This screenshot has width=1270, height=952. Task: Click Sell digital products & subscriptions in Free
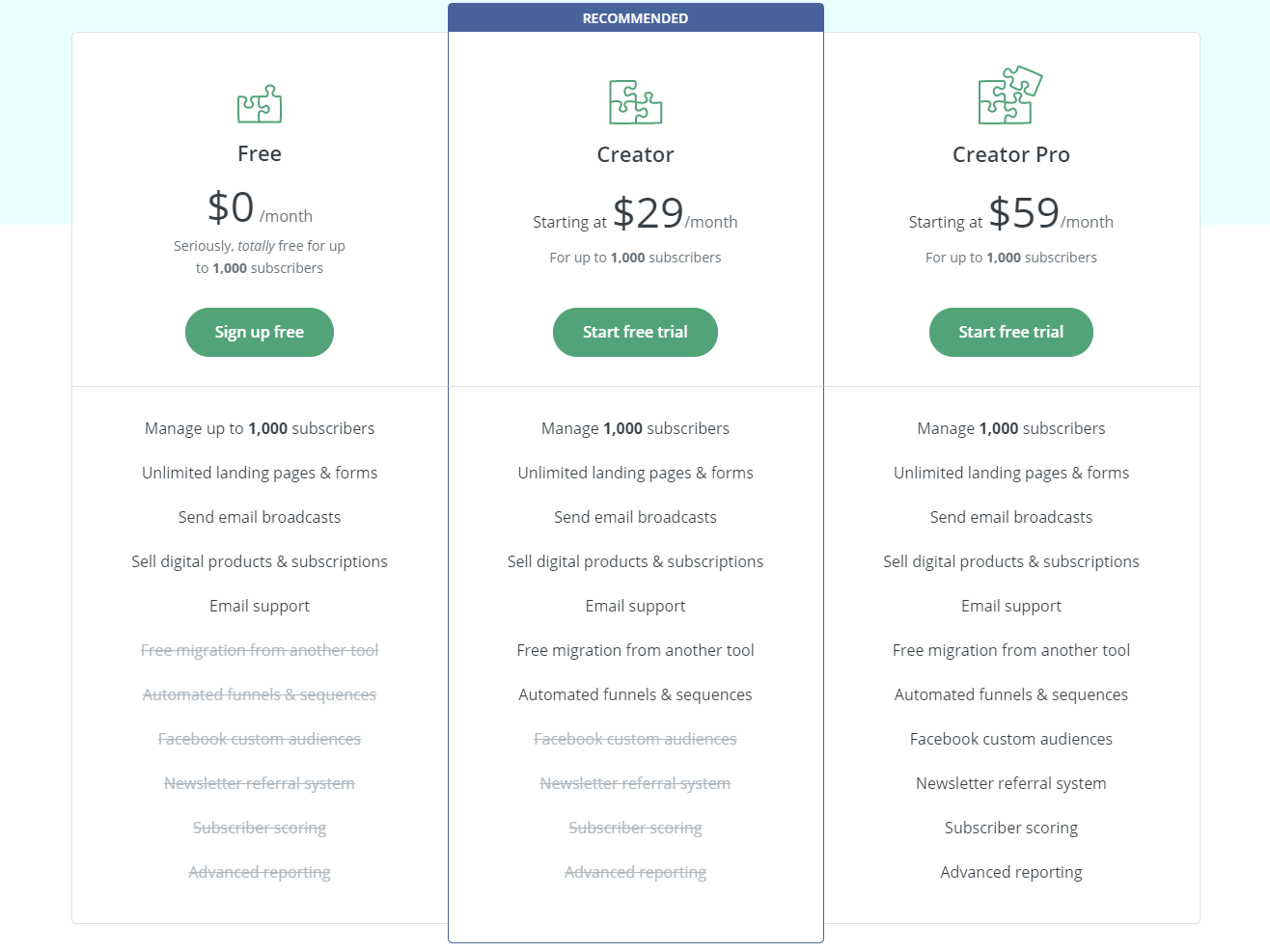(260, 561)
